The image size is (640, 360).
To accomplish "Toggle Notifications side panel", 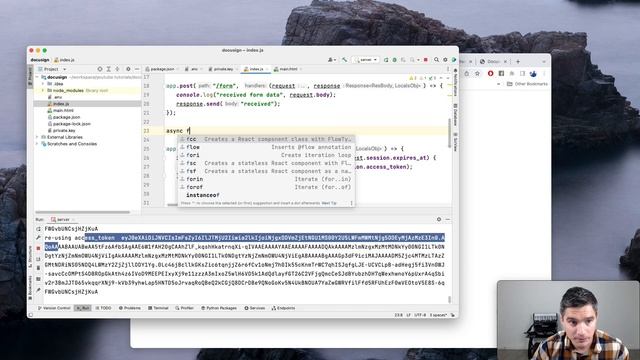I will 455,82.
